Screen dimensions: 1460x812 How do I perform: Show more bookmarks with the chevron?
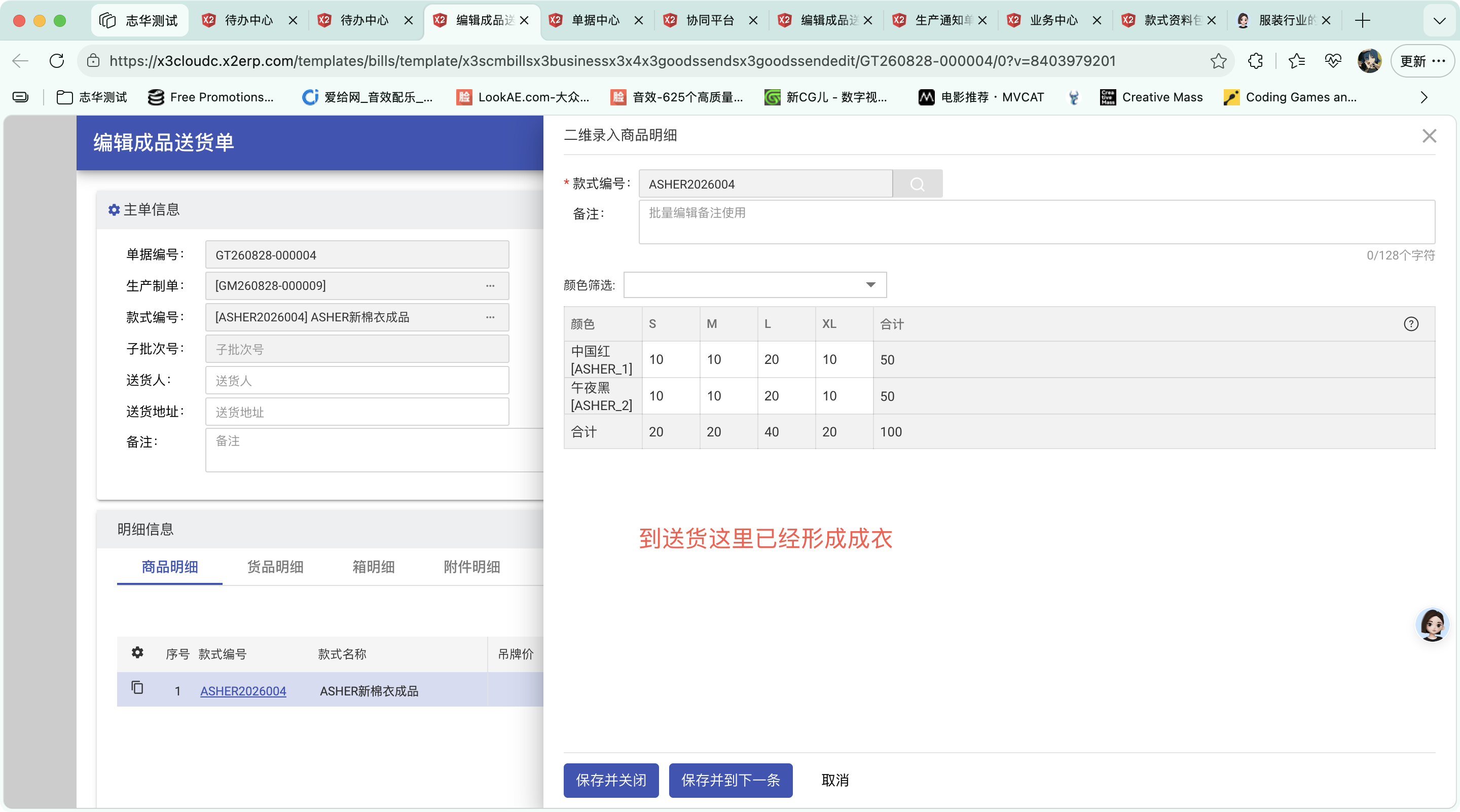click(x=1423, y=97)
